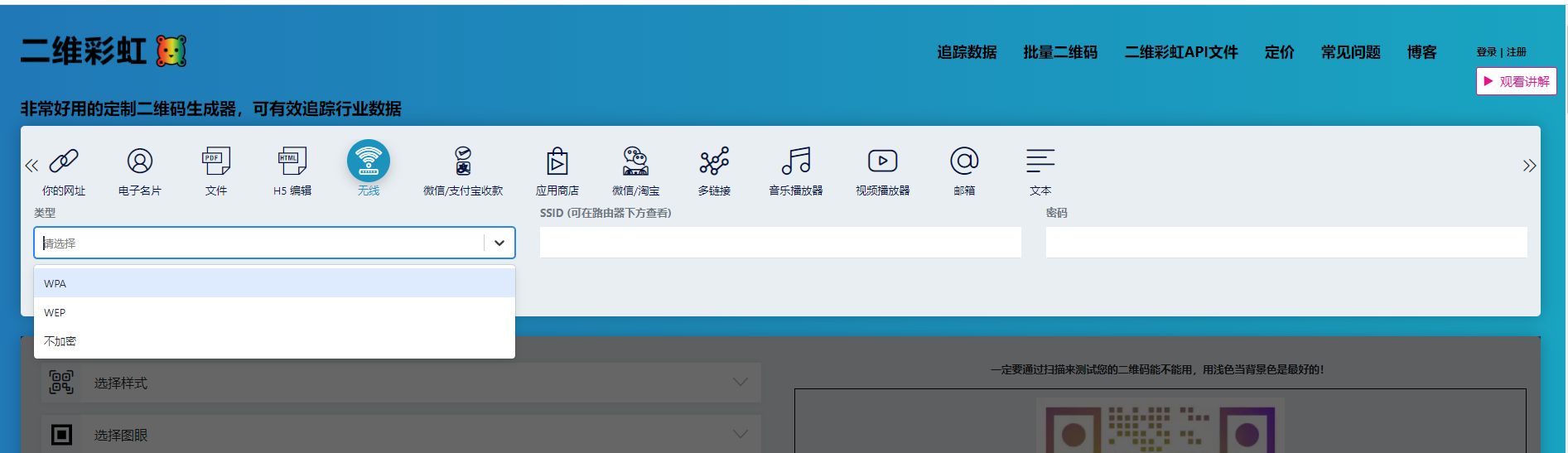Select the 文件 PDF file icon

coord(216,161)
